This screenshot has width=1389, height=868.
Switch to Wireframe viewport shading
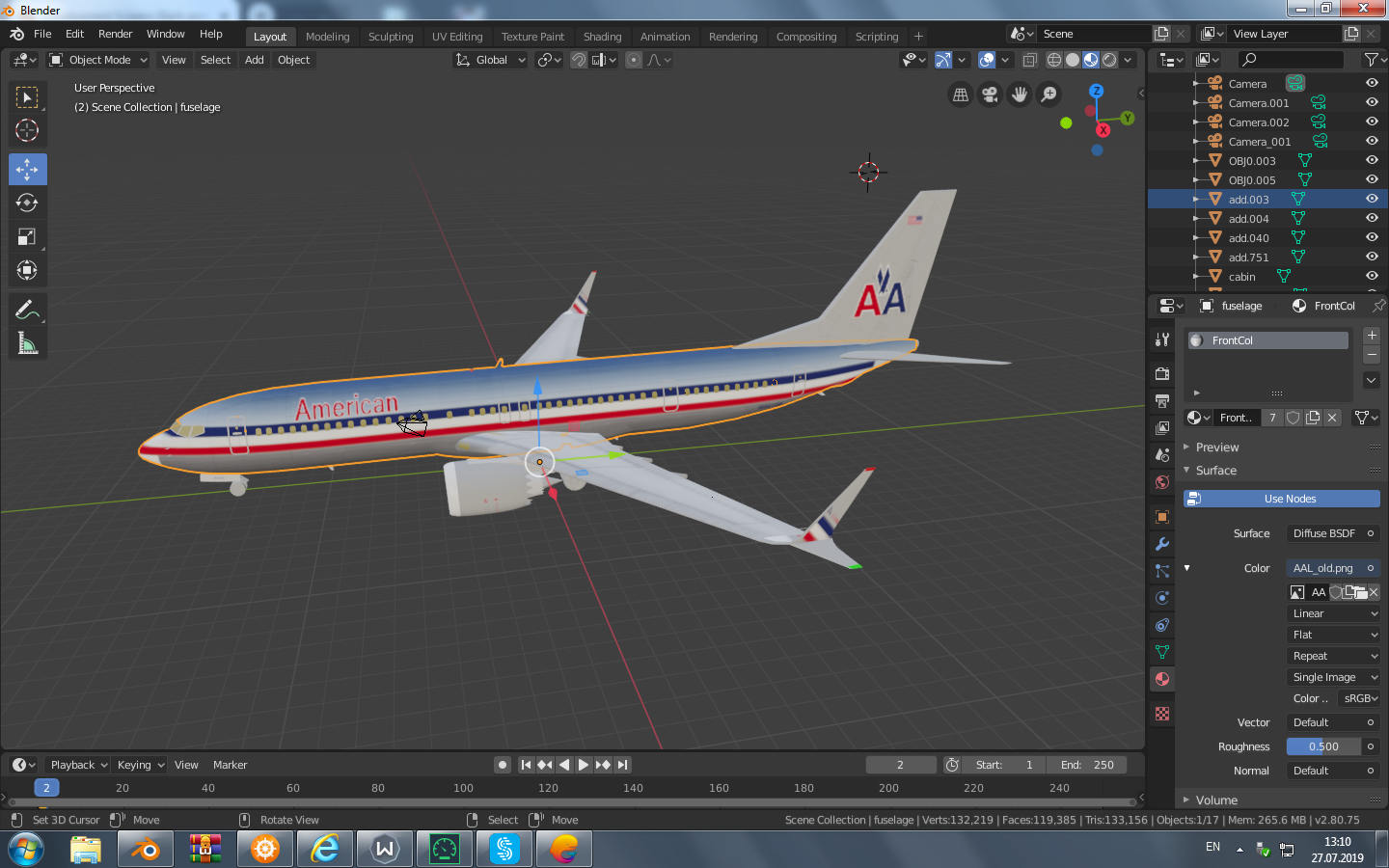[x=1054, y=60]
